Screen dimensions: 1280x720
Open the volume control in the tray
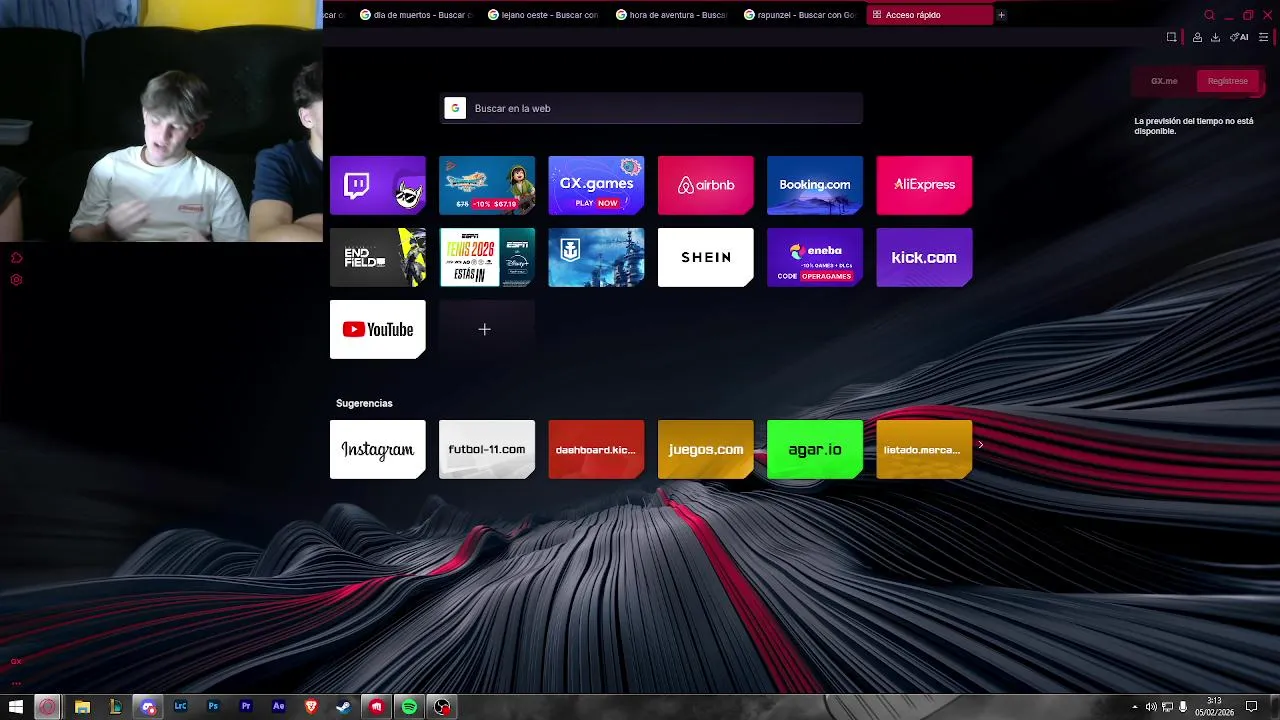tap(1151, 707)
